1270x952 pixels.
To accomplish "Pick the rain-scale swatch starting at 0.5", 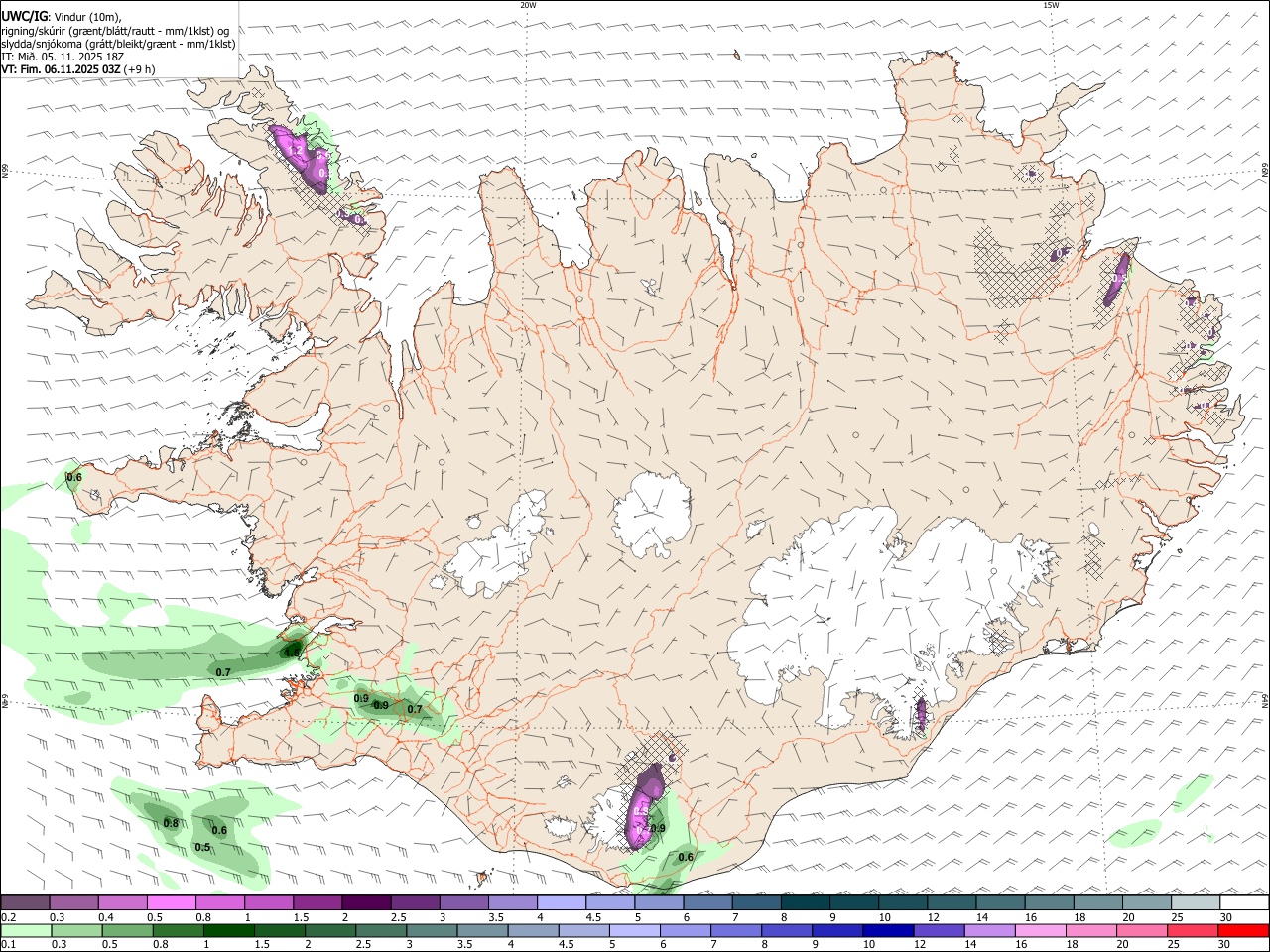I will [x=127, y=931].
